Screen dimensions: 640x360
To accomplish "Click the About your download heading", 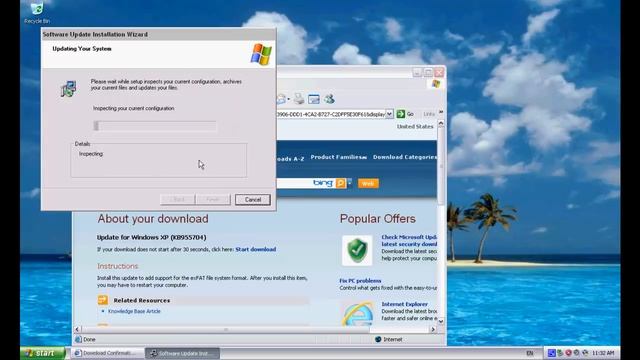I will pyautogui.click(x=153, y=219).
